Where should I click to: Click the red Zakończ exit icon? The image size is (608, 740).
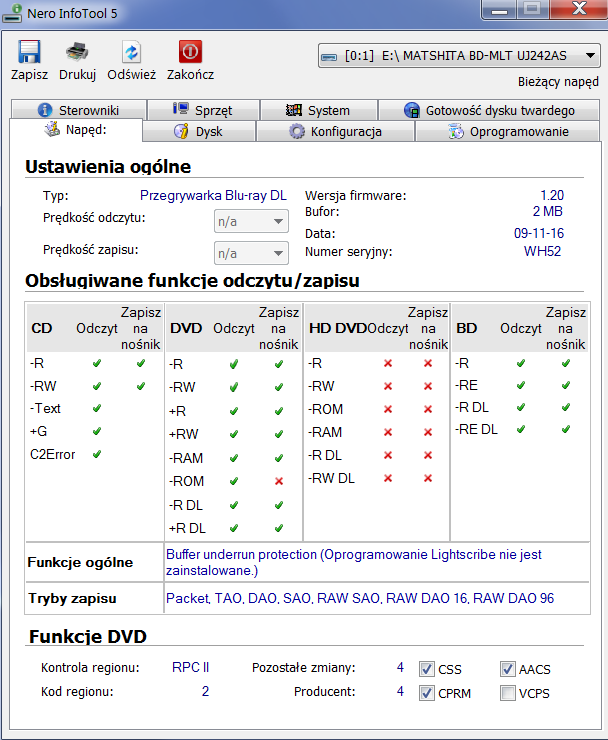point(190,51)
